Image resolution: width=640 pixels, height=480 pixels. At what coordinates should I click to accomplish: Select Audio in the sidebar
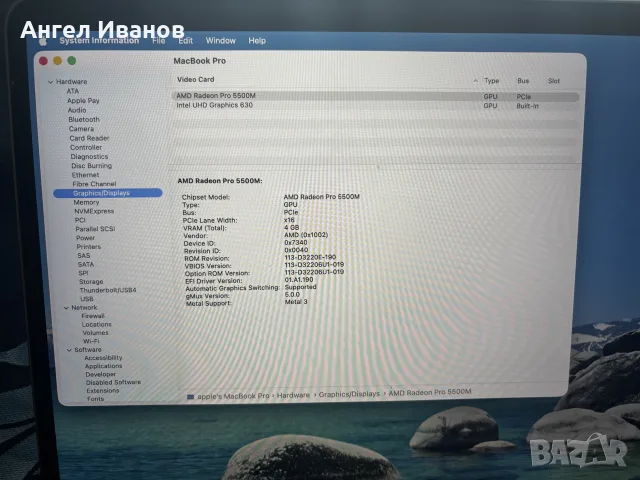(x=77, y=110)
